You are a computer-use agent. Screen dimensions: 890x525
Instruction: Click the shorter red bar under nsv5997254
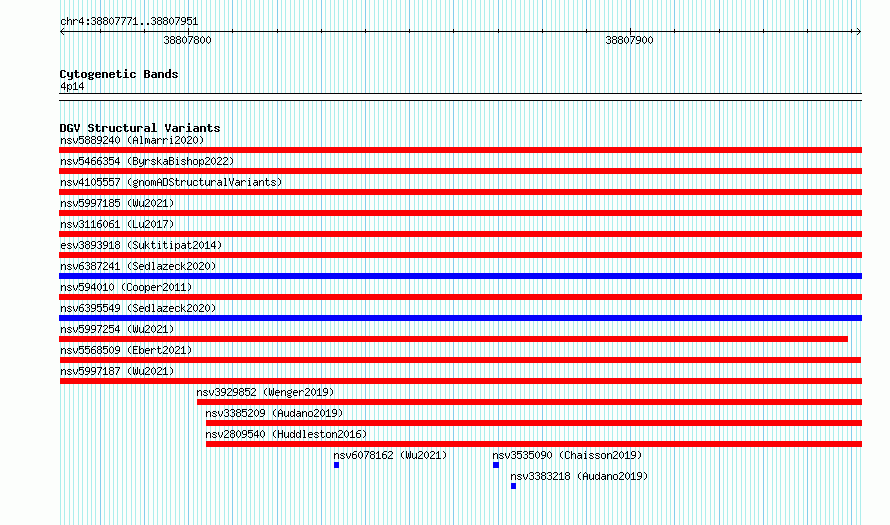(x=454, y=339)
